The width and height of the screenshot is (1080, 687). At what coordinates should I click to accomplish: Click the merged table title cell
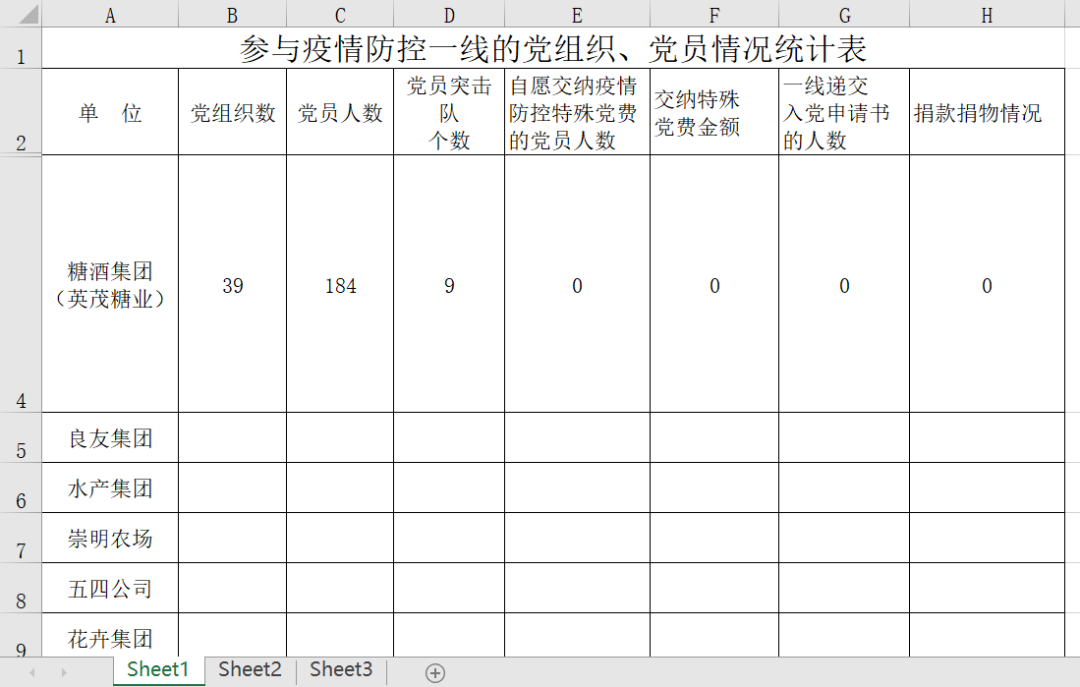[553, 48]
